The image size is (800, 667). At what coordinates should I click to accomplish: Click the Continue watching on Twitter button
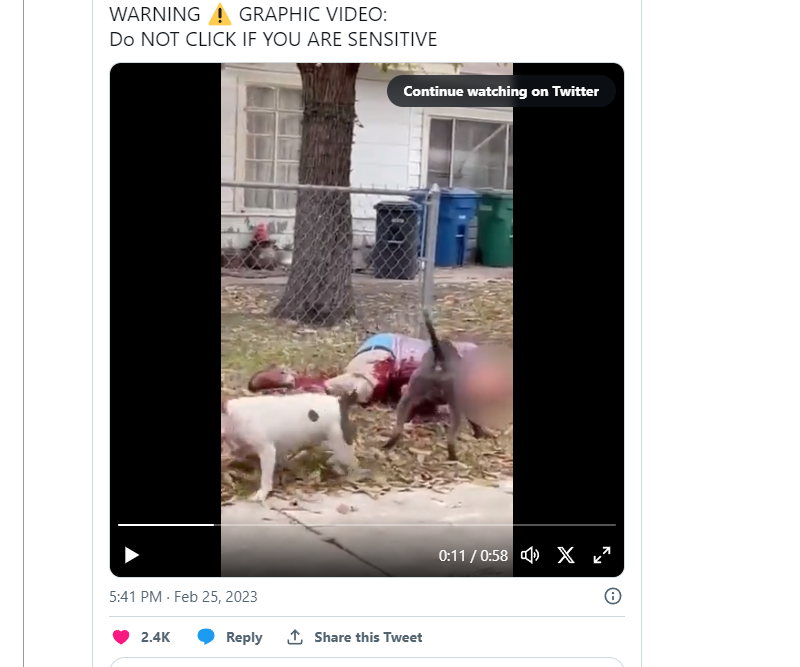pyautogui.click(x=501, y=91)
